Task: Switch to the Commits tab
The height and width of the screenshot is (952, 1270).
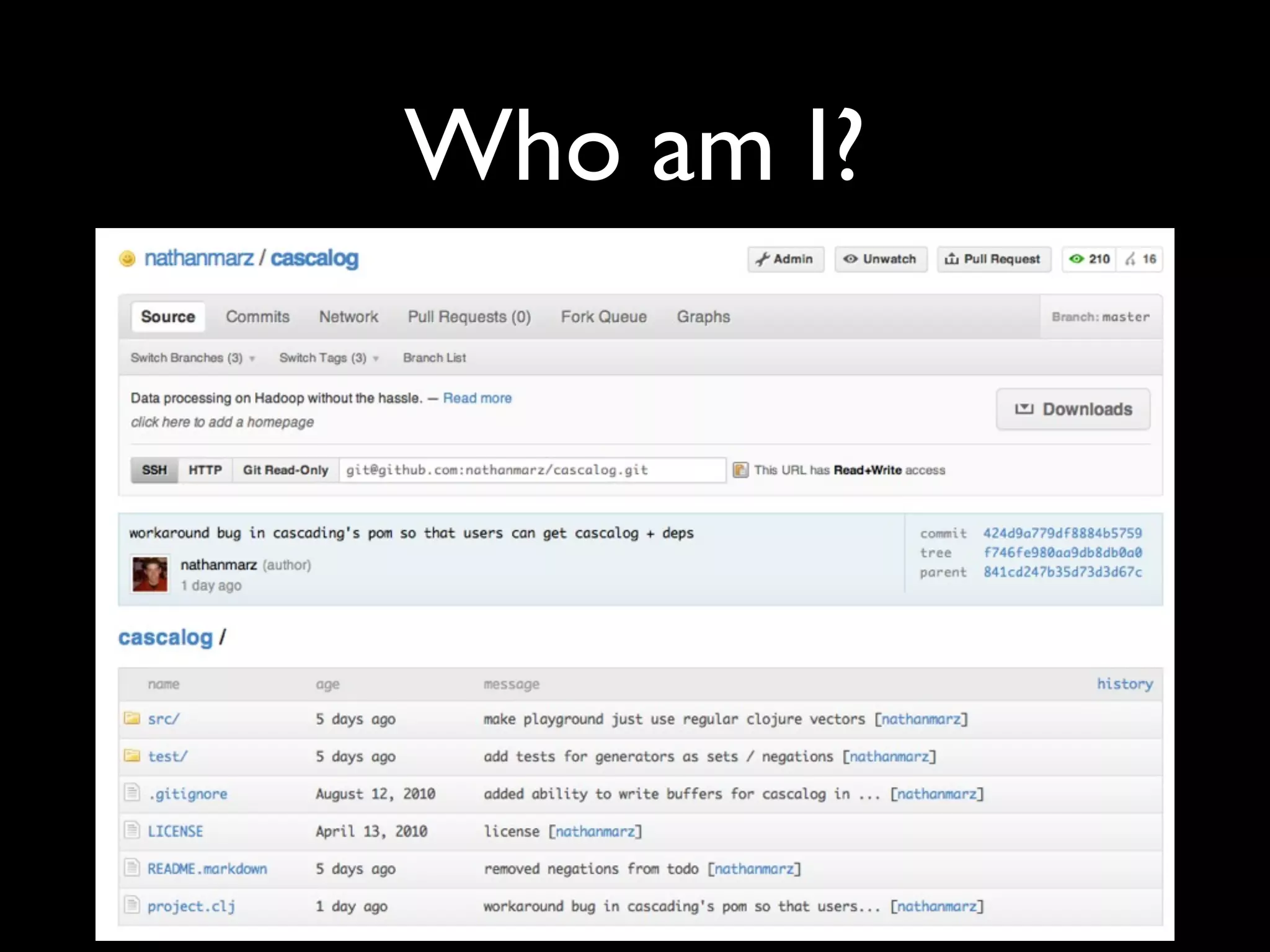Action: click(257, 317)
